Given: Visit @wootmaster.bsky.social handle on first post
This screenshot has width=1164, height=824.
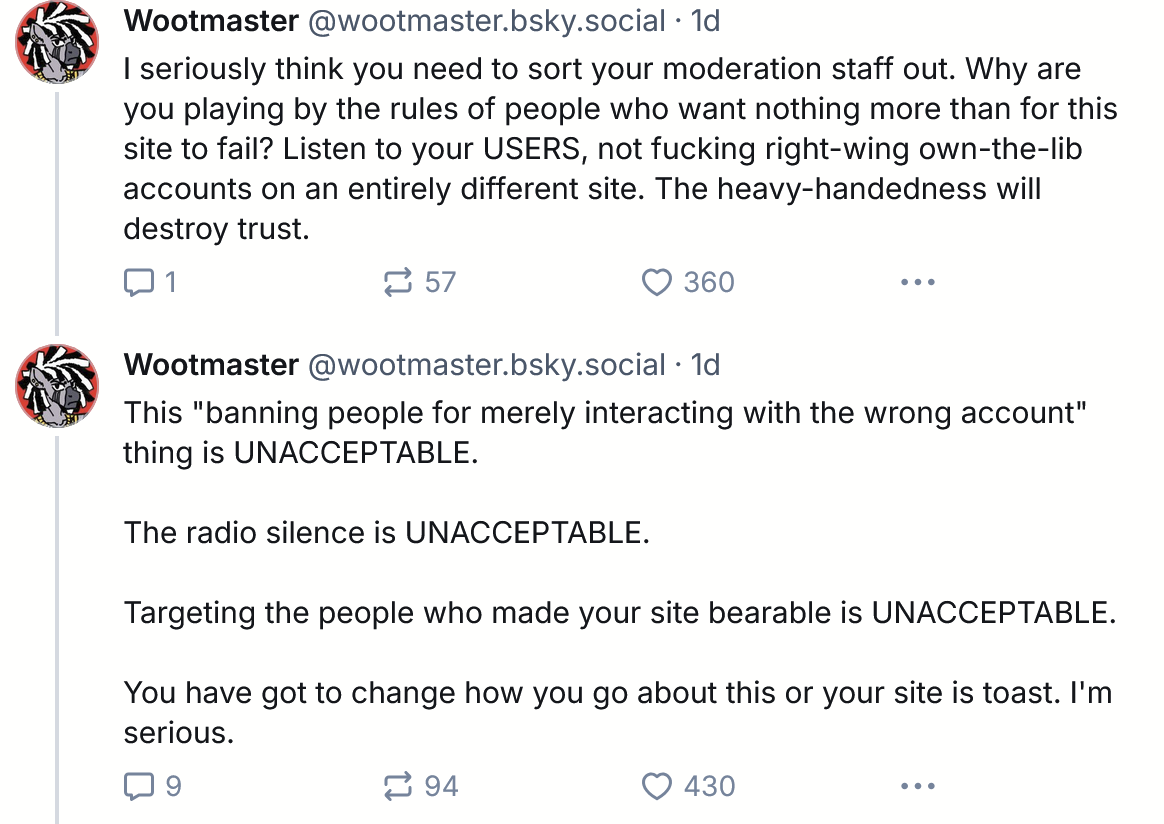Looking at the screenshot, I should 486,21.
